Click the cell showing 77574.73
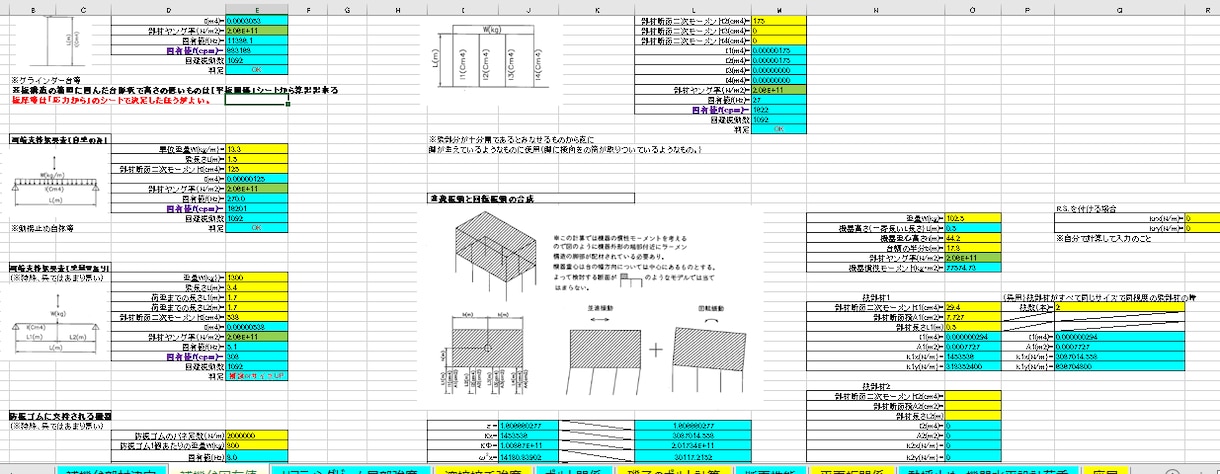 (973, 267)
